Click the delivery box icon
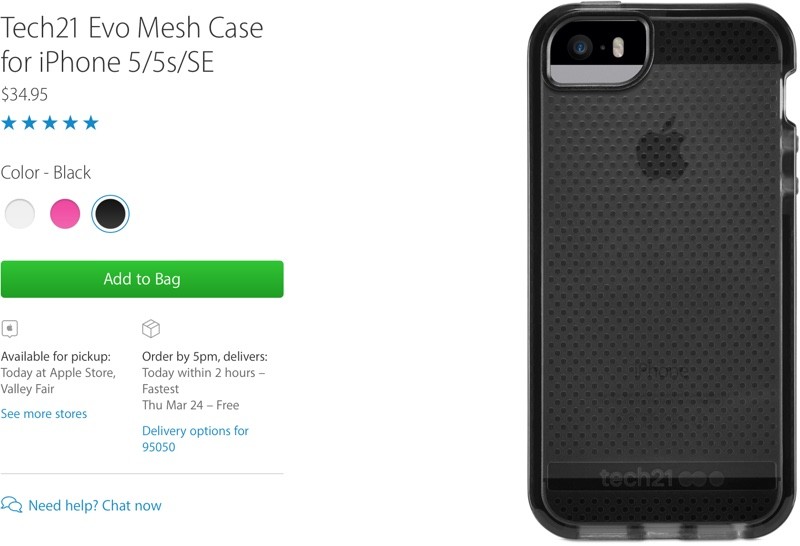800x546 pixels. tap(151, 329)
